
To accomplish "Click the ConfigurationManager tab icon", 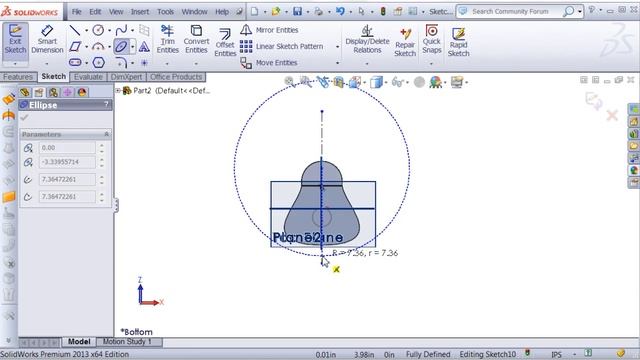I will click(x=53, y=92).
